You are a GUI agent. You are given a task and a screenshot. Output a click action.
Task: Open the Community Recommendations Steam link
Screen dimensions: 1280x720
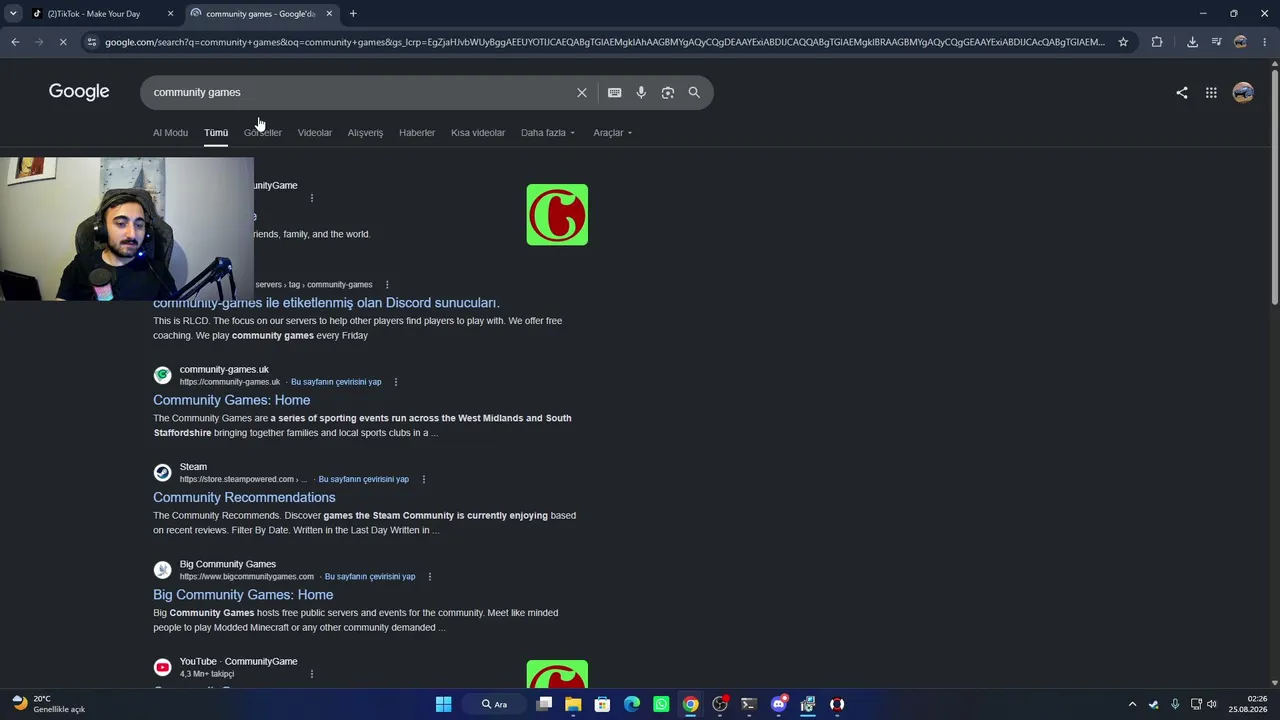[x=244, y=497]
